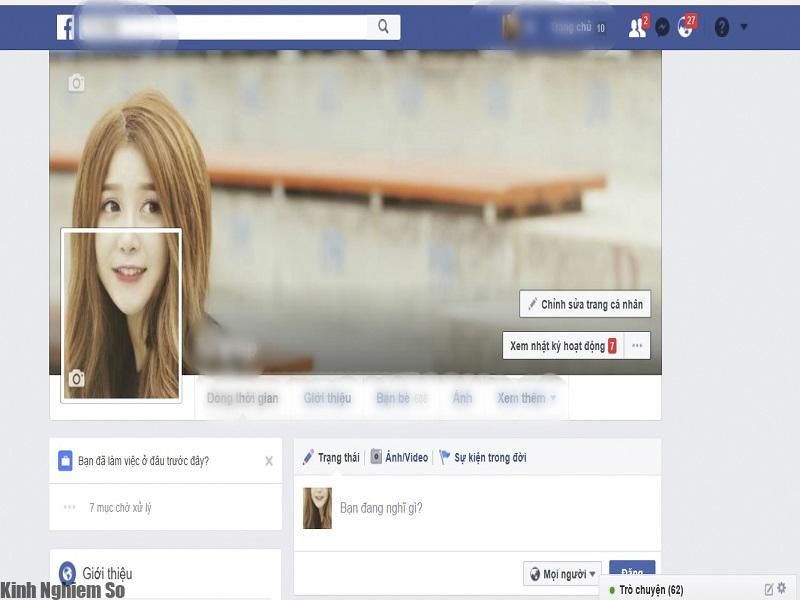
Task: Switch to the Bạn bè tab
Action: 401,398
